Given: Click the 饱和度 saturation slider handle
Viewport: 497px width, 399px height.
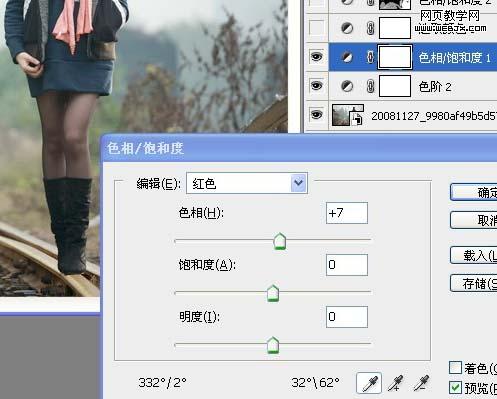Looking at the screenshot, I should tap(273, 293).
